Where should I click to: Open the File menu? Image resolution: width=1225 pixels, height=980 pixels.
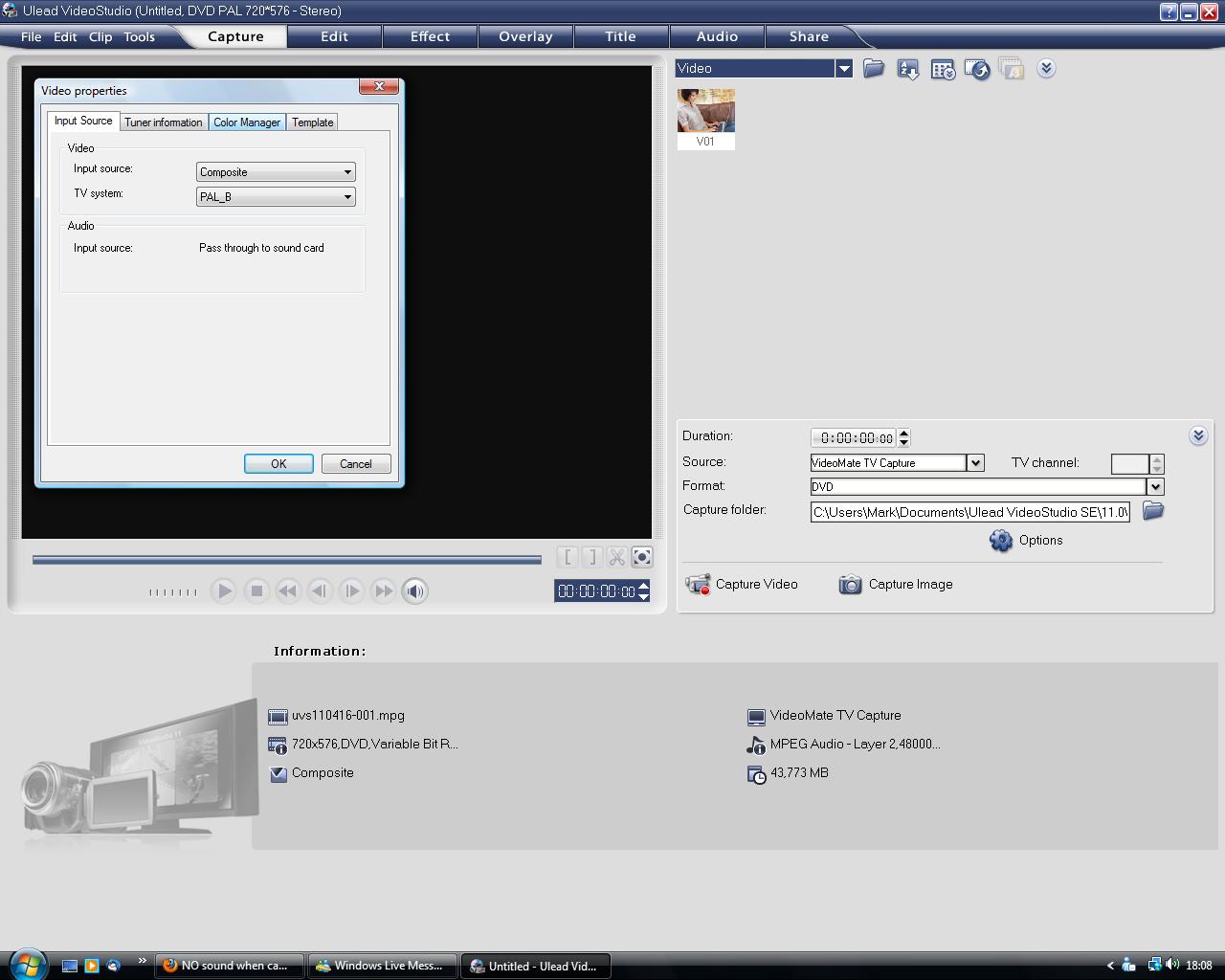[32, 36]
